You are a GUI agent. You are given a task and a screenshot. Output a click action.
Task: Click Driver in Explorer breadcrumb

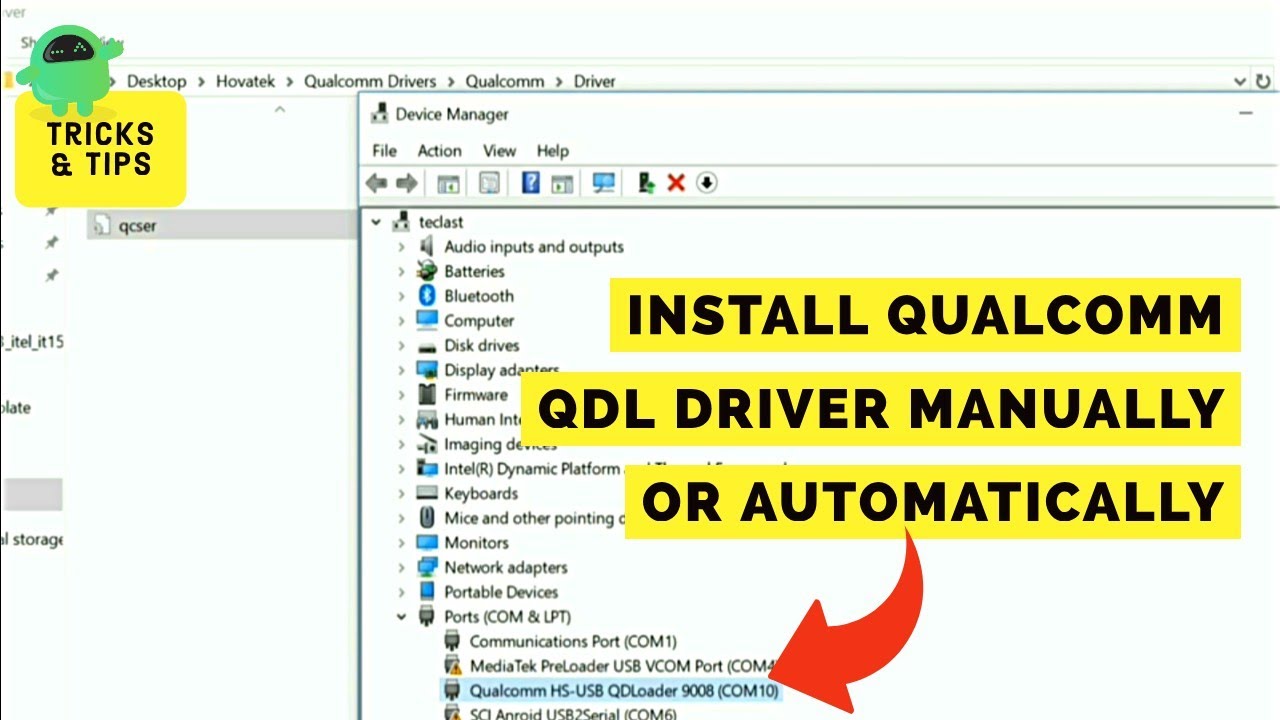[594, 81]
